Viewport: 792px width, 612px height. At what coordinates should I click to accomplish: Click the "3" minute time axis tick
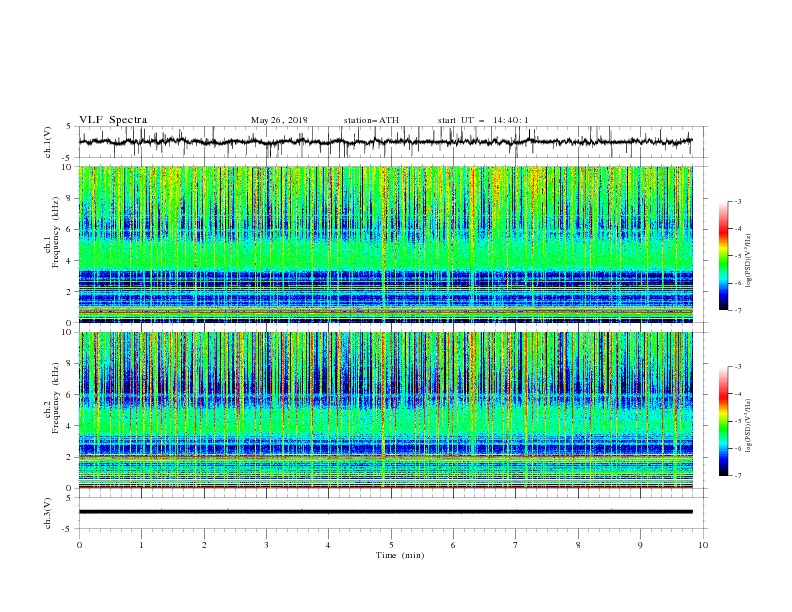click(x=266, y=545)
